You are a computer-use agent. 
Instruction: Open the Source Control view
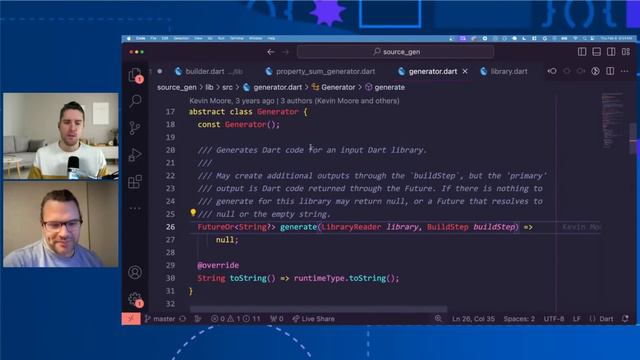pyautogui.click(x=135, y=128)
